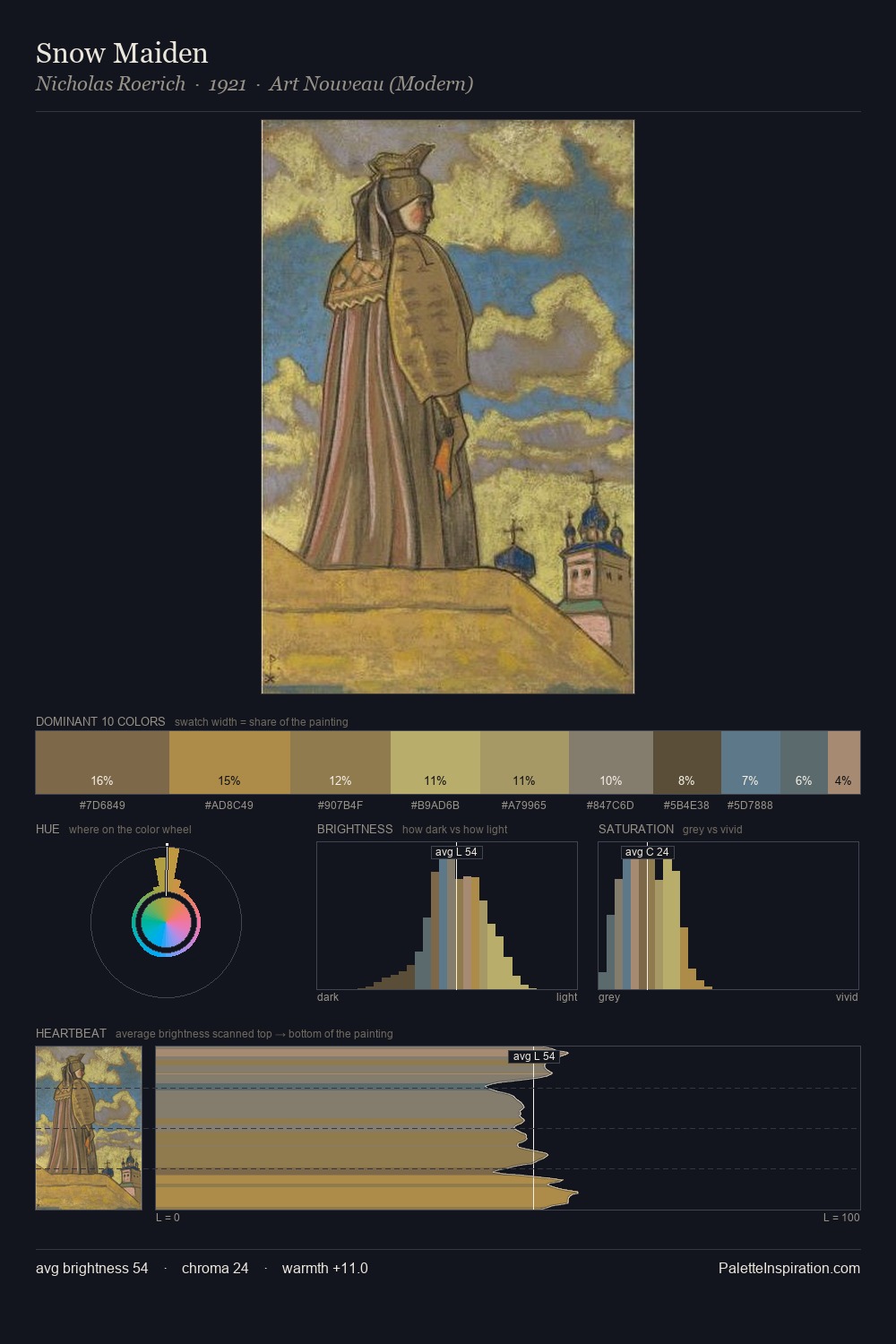The height and width of the screenshot is (1344, 896).
Task: Click the 16% swatch #7D6849
Action: click(102, 762)
